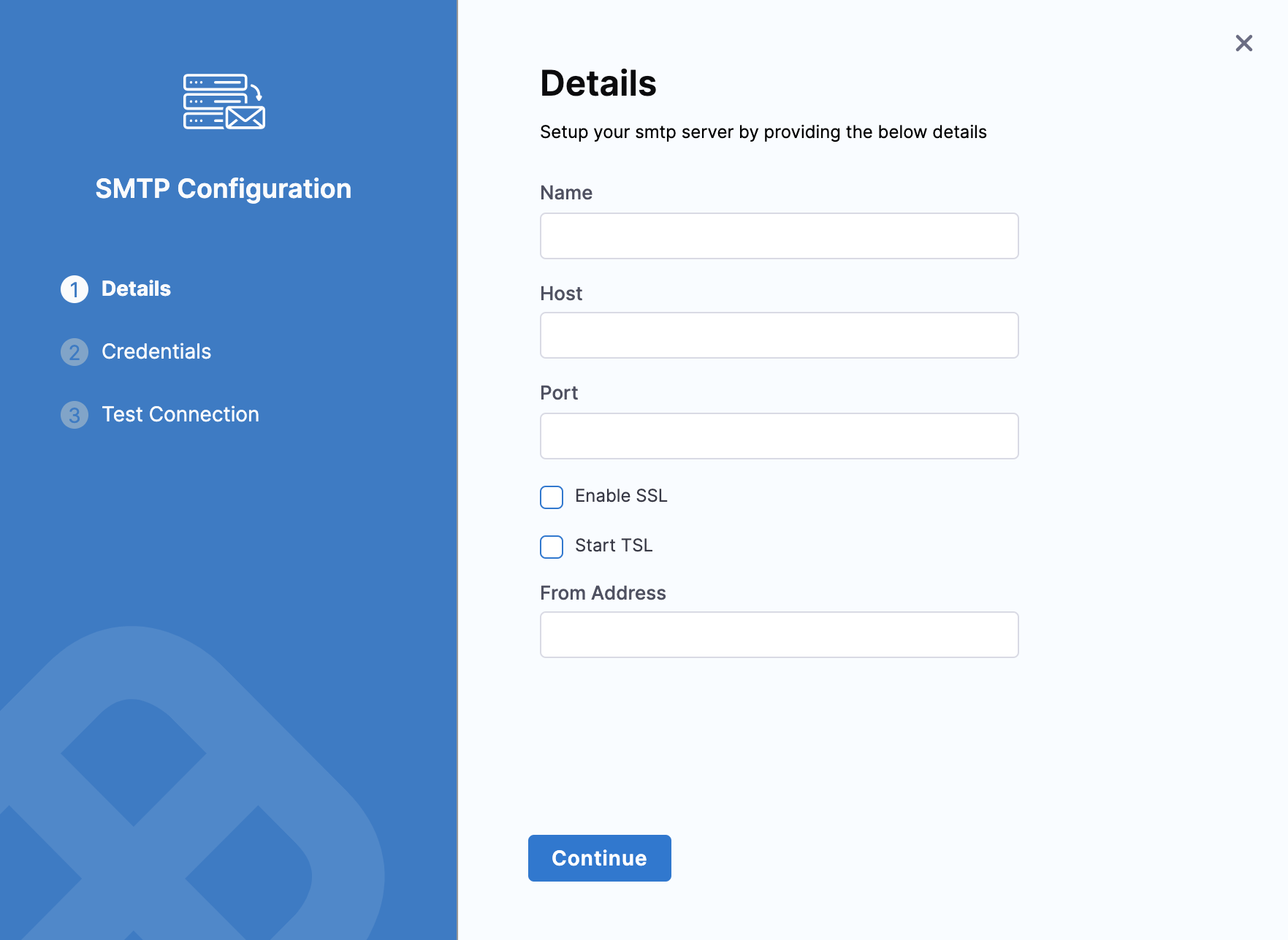
Task: Close the SMTP configuration dialog
Action: point(1243,43)
